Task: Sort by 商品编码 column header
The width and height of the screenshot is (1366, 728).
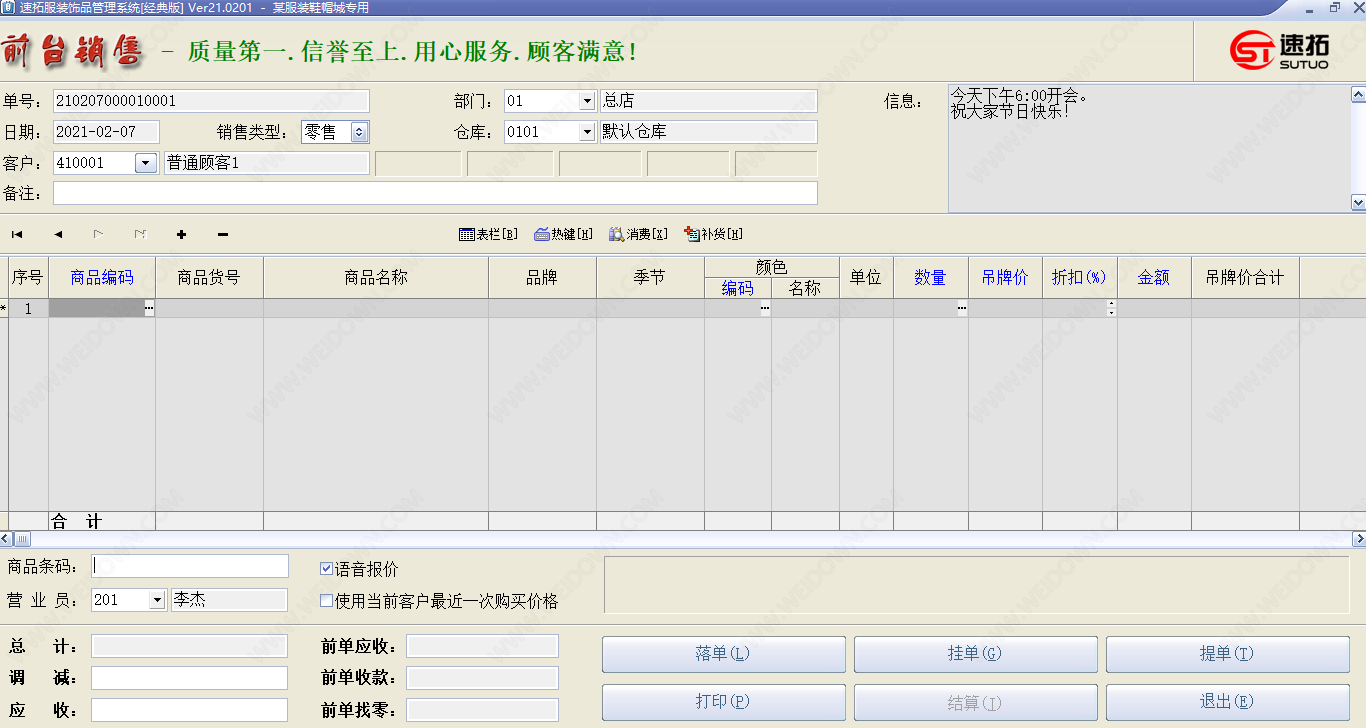Action: point(102,277)
